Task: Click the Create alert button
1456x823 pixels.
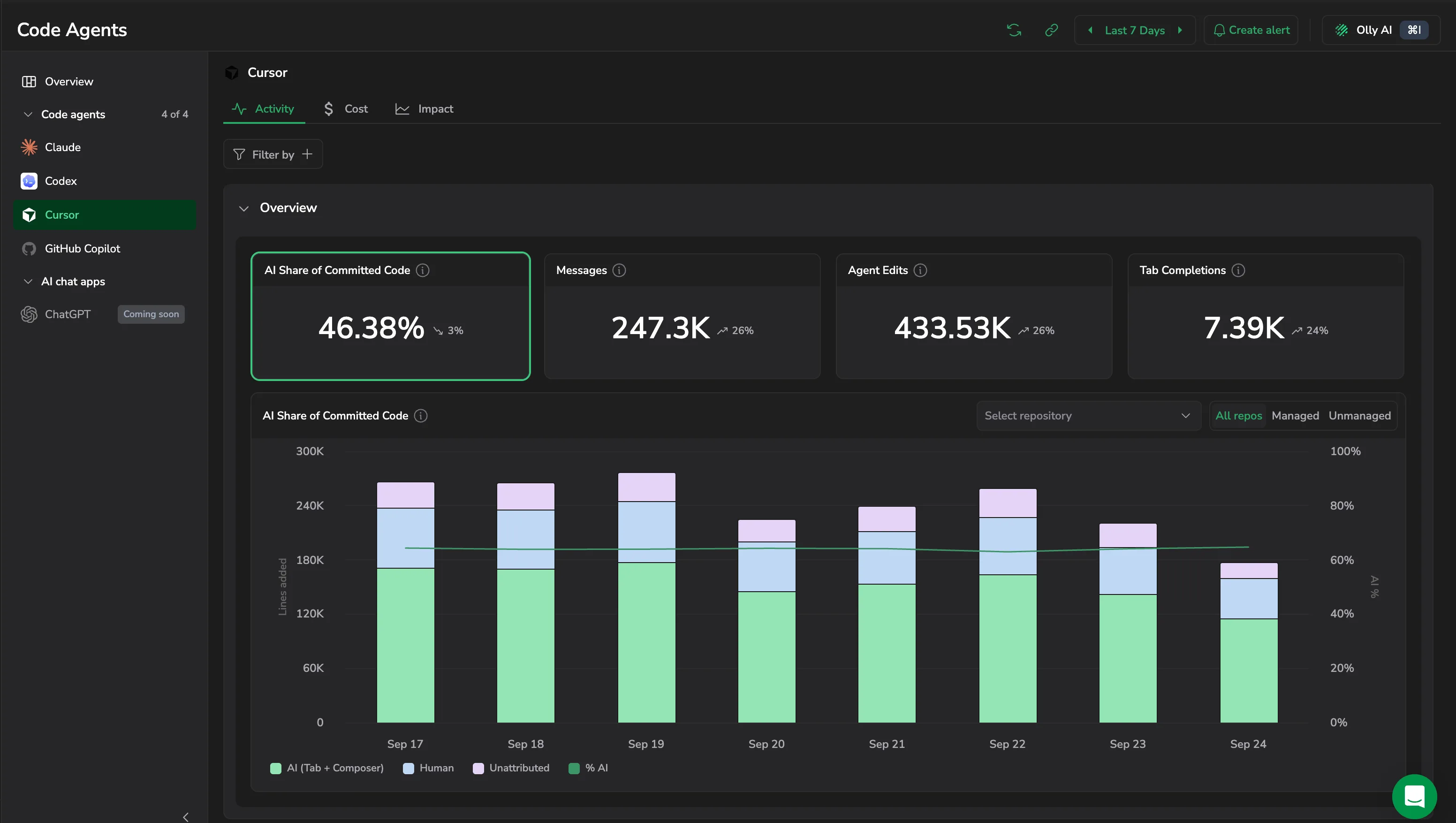Action: (1251, 30)
